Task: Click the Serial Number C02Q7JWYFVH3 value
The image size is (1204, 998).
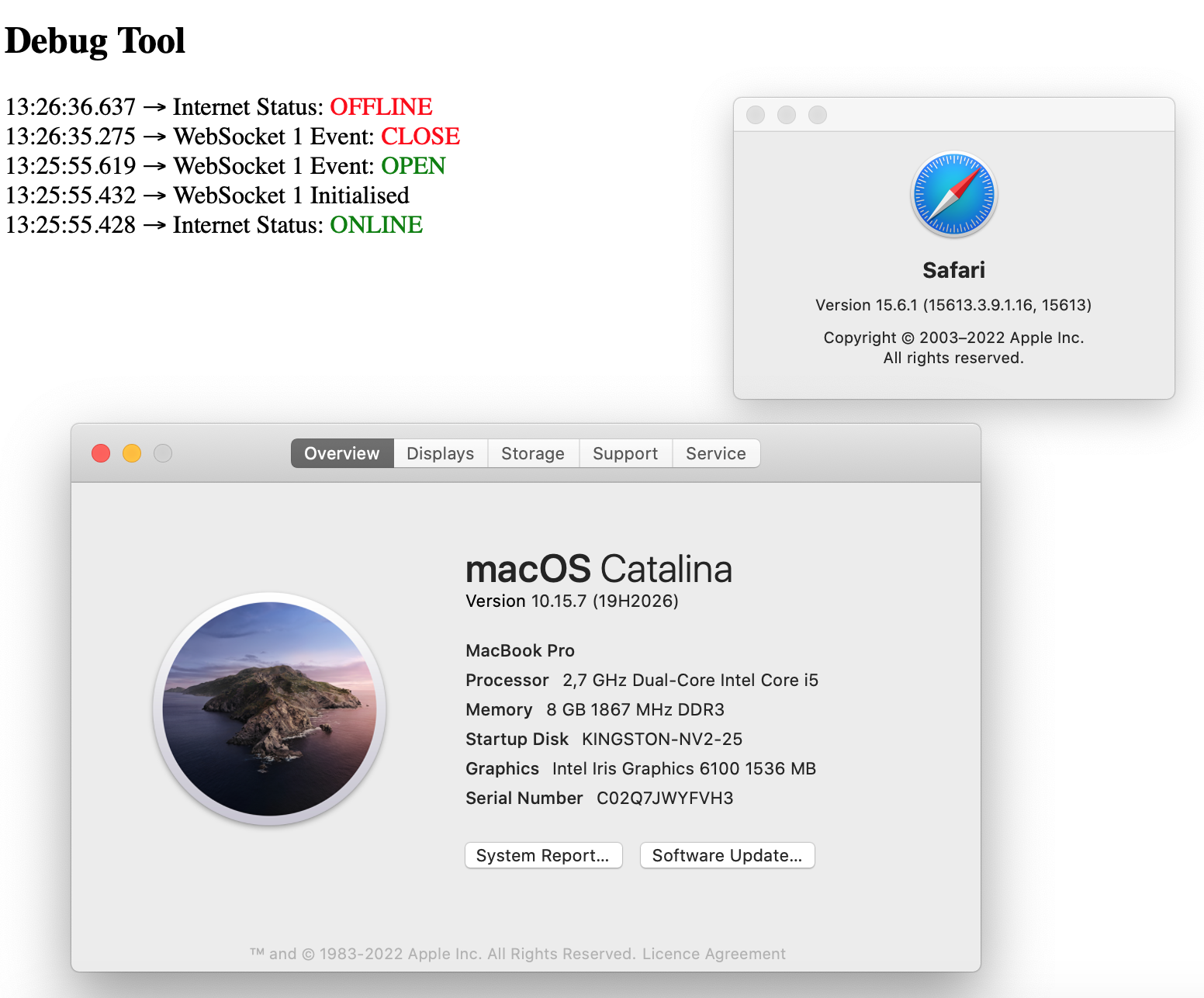Action: tap(665, 798)
